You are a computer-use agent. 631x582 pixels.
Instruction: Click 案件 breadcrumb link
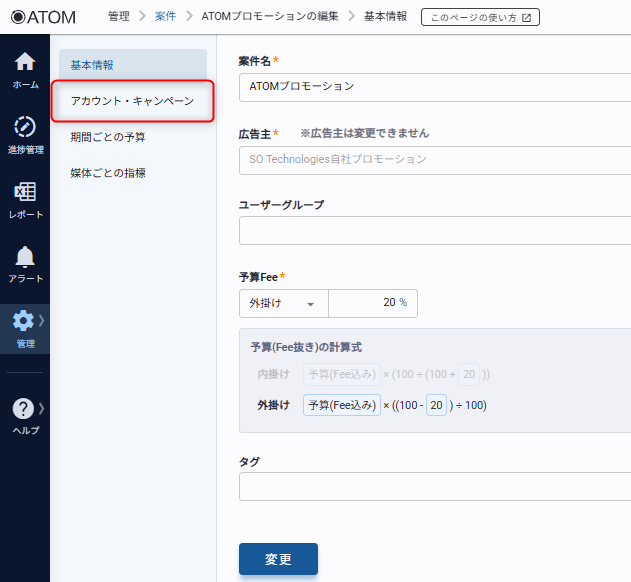pos(165,17)
